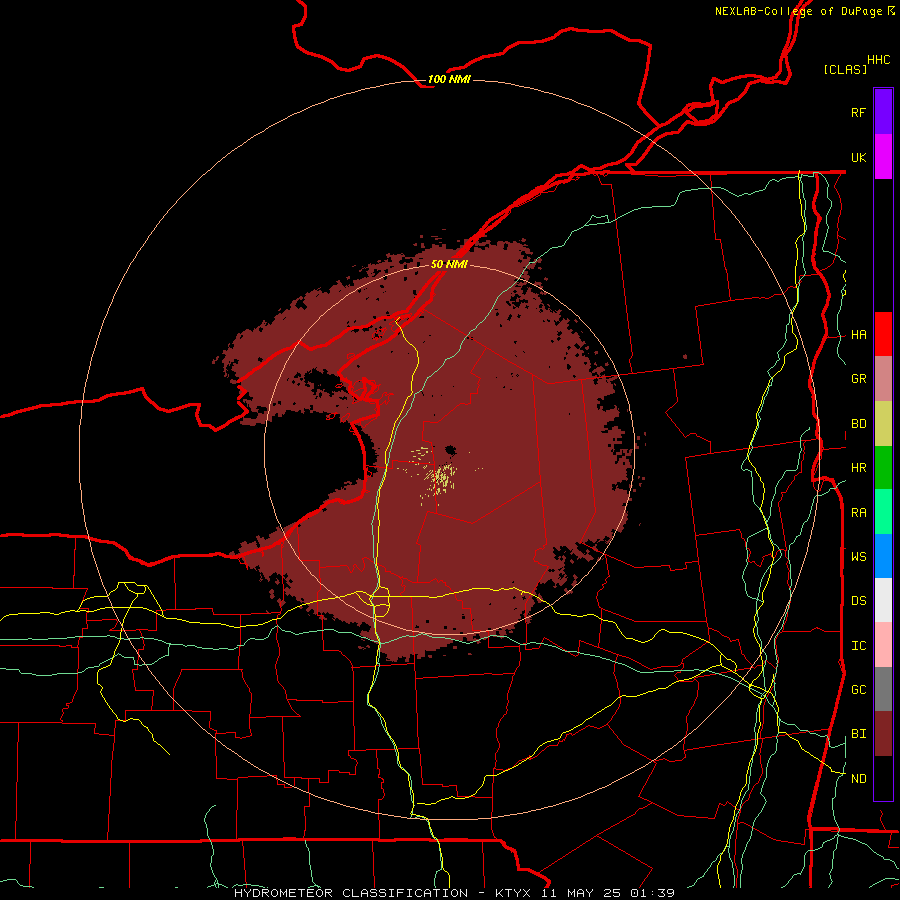Click the UK legend label
Image resolution: width=900 pixels, height=900 pixels.
[858, 157]
